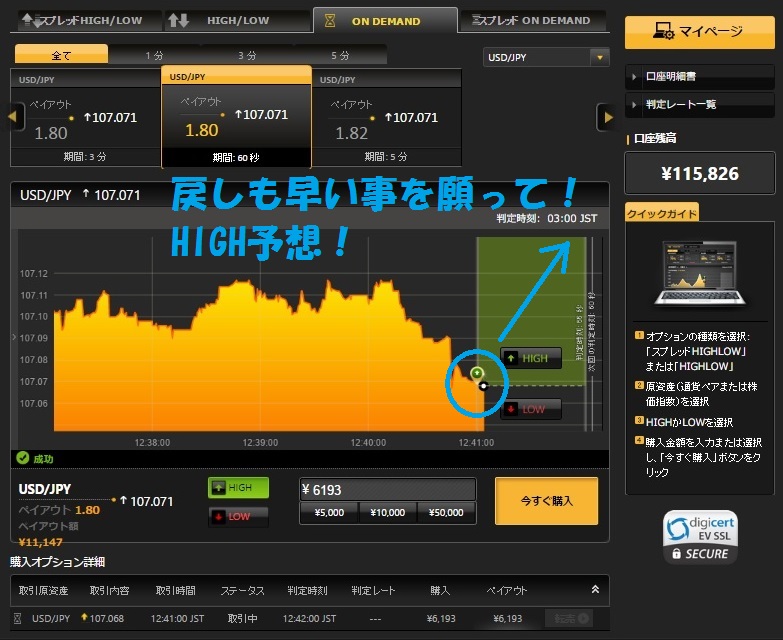
Task: Expand the 判定レート一覧 section
Action: pyautogui.click(x=699, y=104)
